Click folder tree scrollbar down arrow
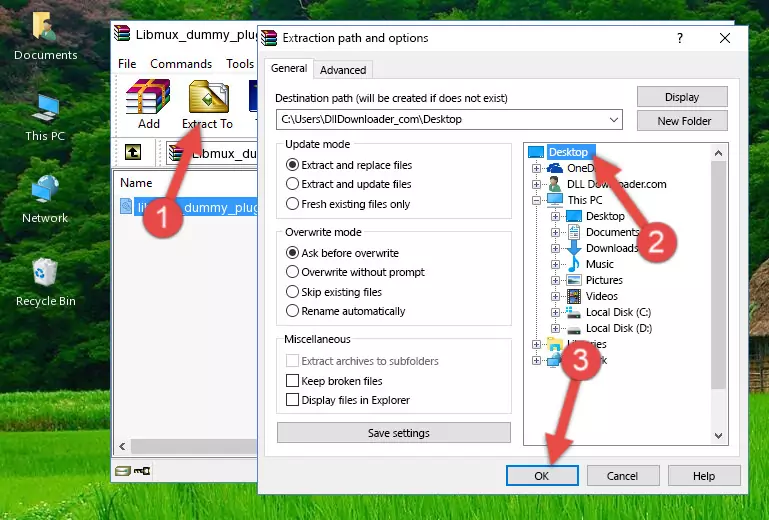The height and width of the screenshot is (520, 769). (718, 436)
